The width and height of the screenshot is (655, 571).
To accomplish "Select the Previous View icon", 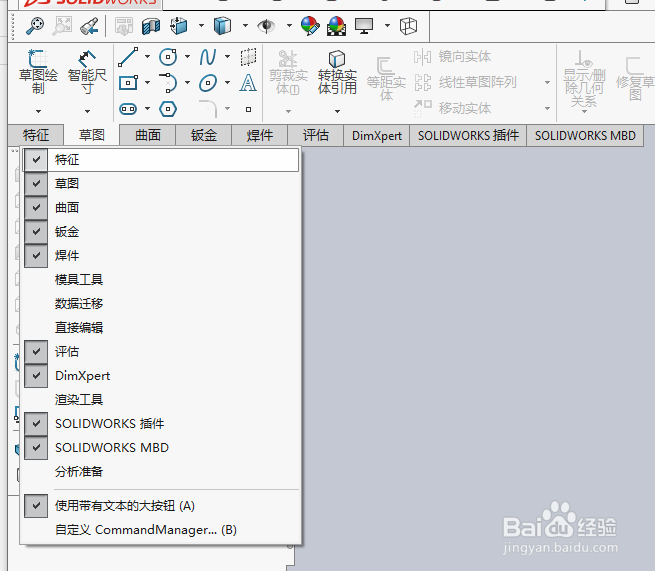I will coord(89,26).
